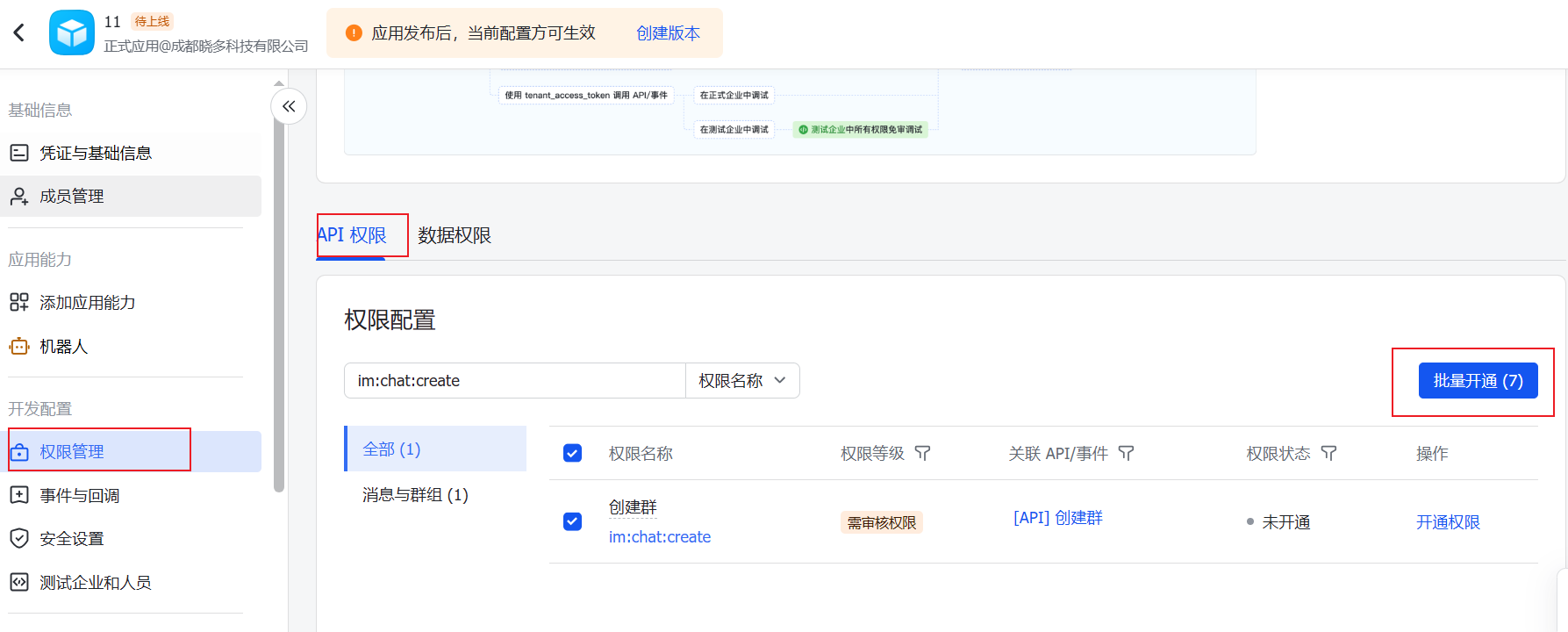Click the 创建版本 link
The image size is (1568, 632).
coord(668,33)
